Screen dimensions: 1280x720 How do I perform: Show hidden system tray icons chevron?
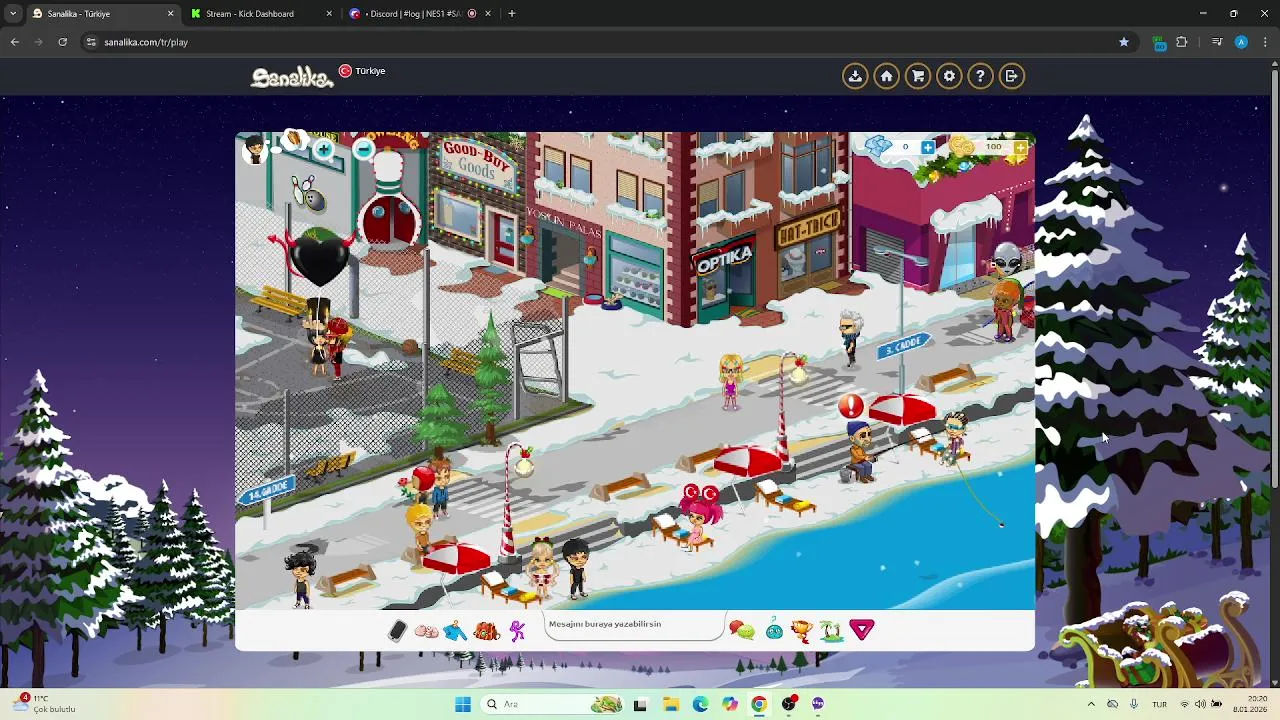1091,704
